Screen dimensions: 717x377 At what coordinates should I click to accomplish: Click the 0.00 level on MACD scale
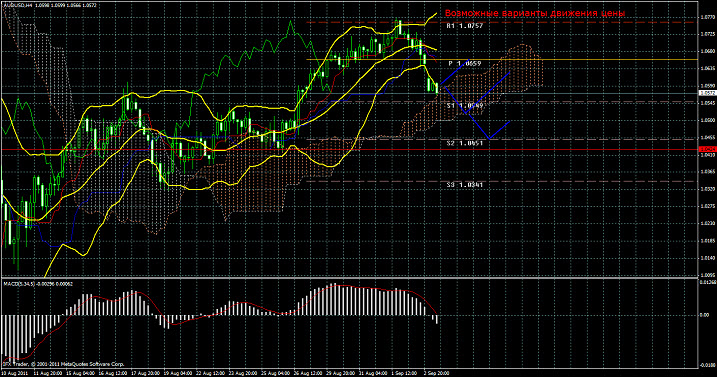click(x=705, y=315)
